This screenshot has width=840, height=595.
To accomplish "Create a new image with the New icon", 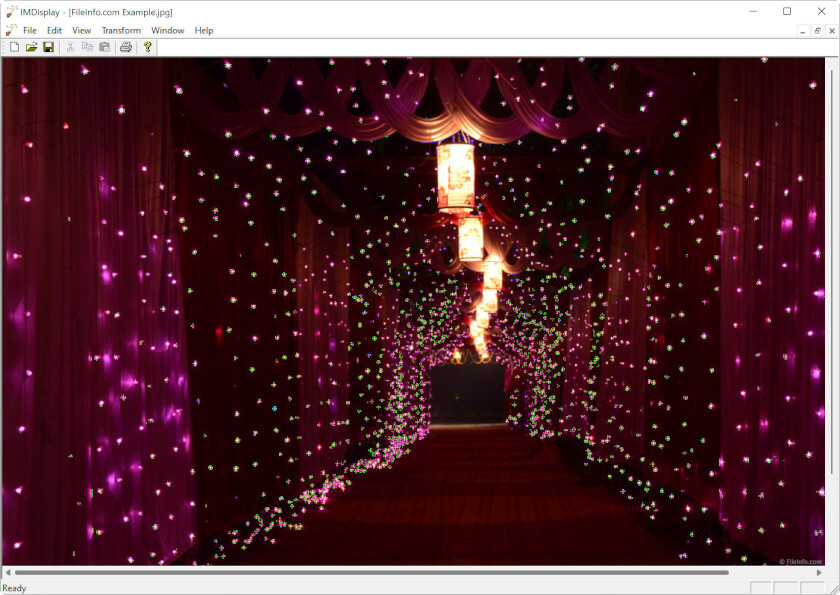I will tap(15, 48).
